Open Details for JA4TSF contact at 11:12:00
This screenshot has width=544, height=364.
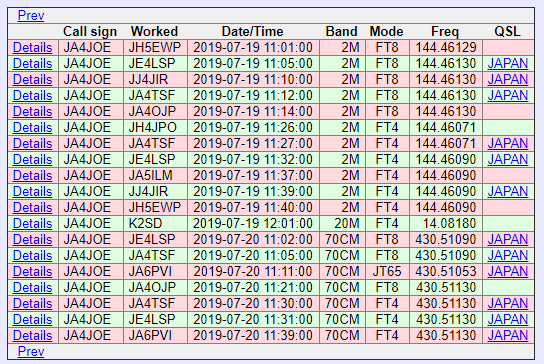(32, 95)
